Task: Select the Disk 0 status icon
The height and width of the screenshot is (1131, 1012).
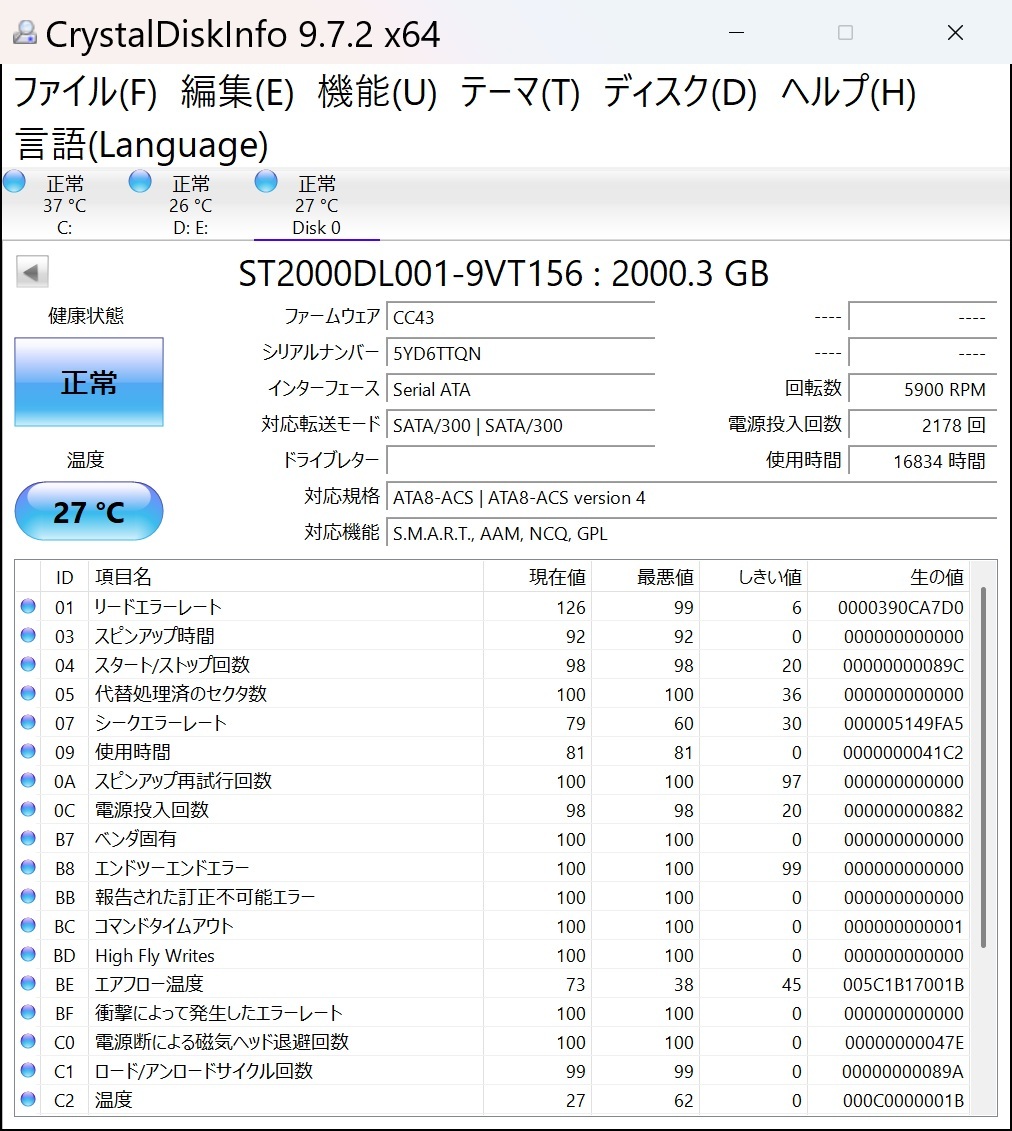Action: [266, 181]
